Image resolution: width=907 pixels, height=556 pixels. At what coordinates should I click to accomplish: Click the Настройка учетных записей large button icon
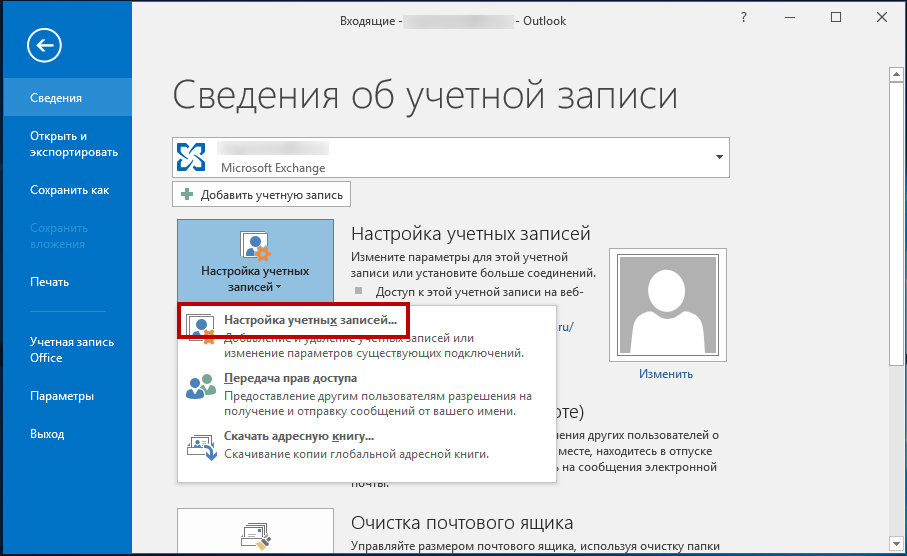(x=255, y=246)
